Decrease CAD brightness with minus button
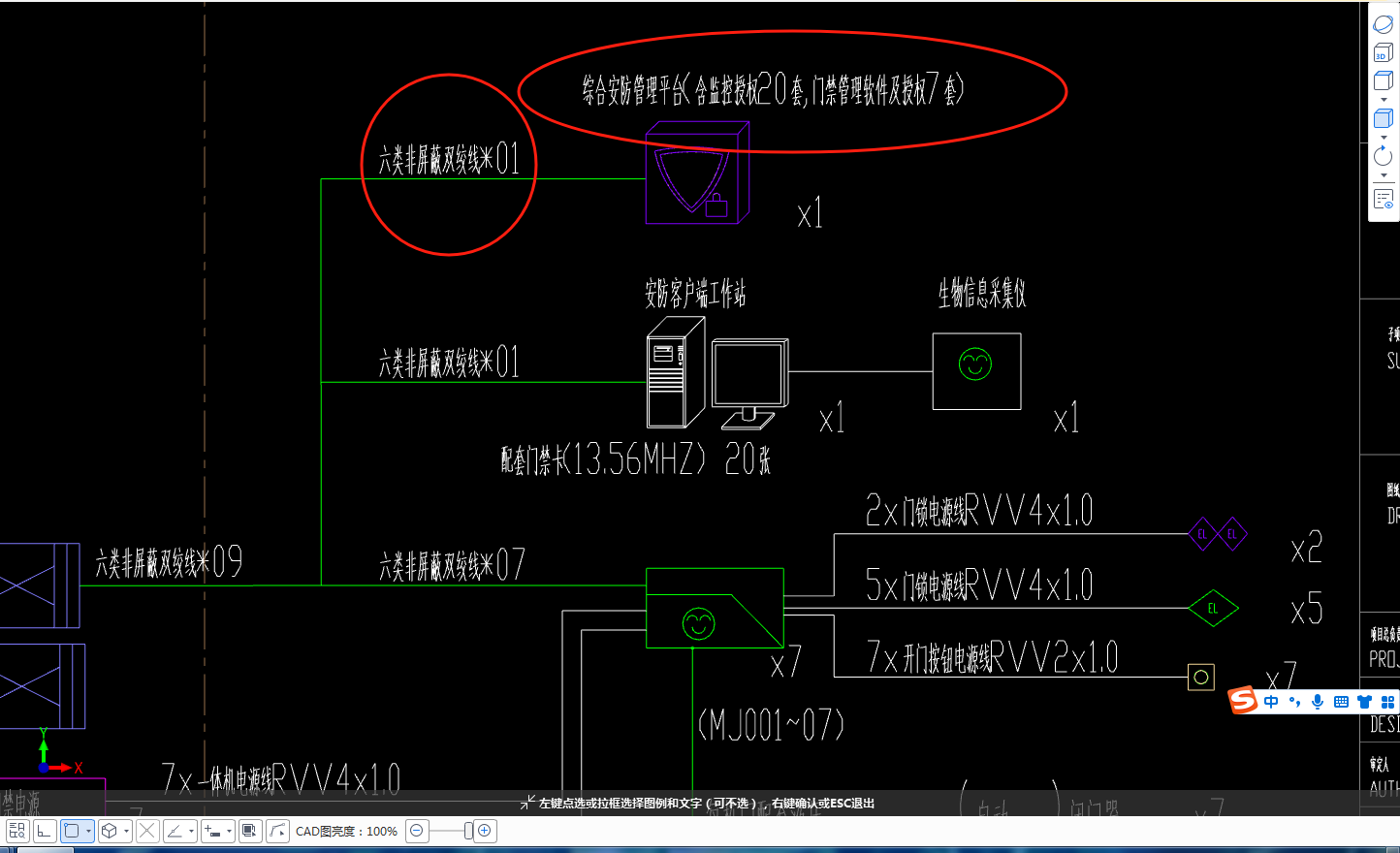The height and width of the screenshot is (853, 1400). click(417, 831)
